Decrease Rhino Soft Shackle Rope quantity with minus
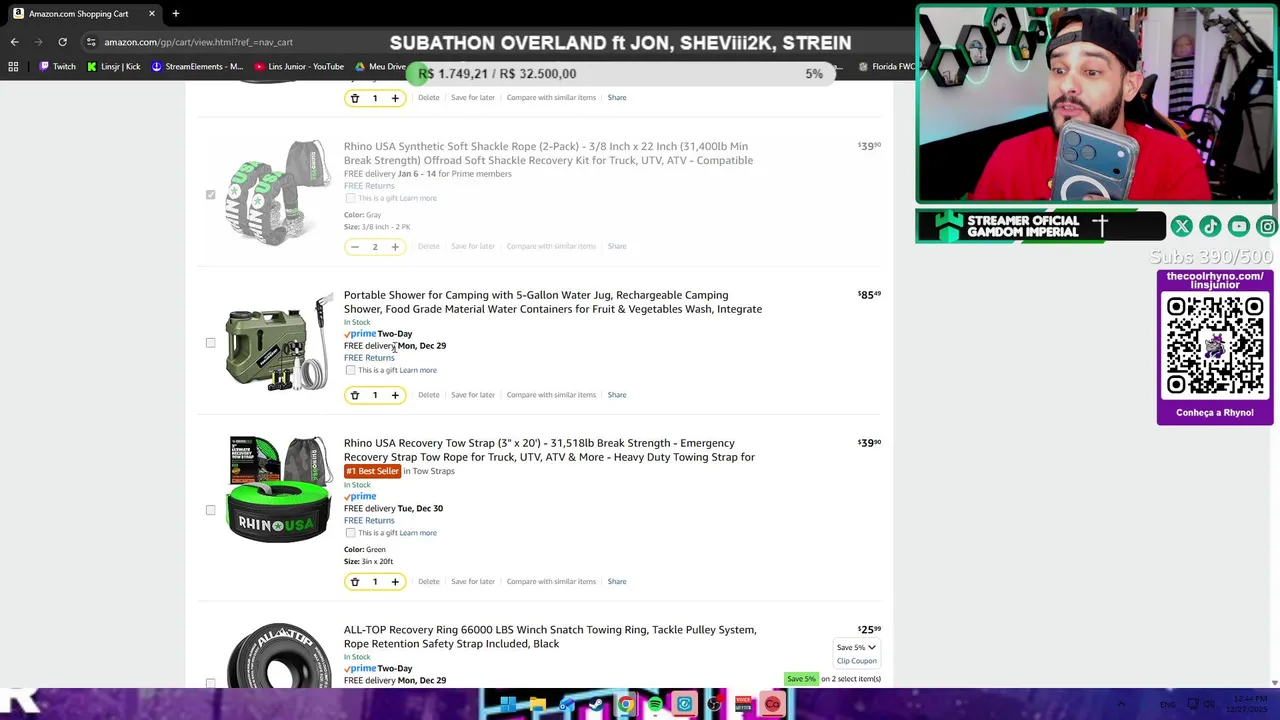Viewport: 1280px width, 720px height. pyautogui.click(x=354, y=246)
